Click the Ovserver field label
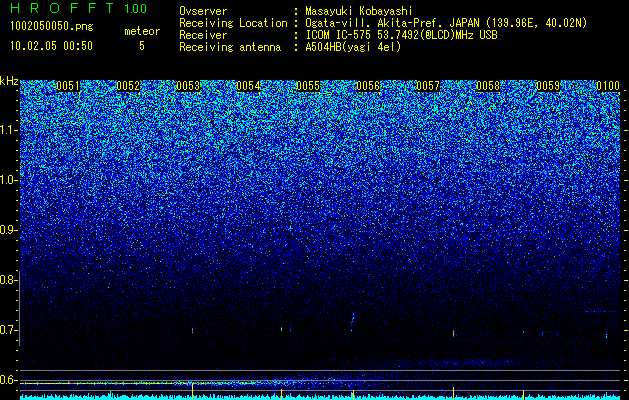The width and height of the screenshot is (629, 400). click(x=203, y=11)
